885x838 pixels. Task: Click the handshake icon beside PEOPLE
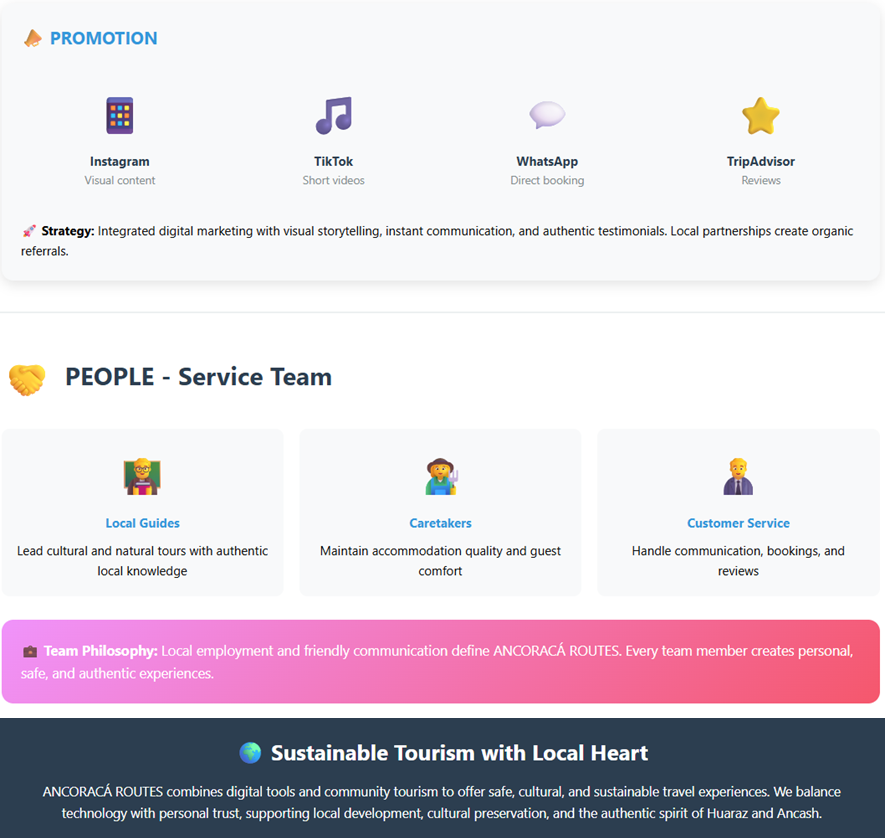(x=27, y=378)
